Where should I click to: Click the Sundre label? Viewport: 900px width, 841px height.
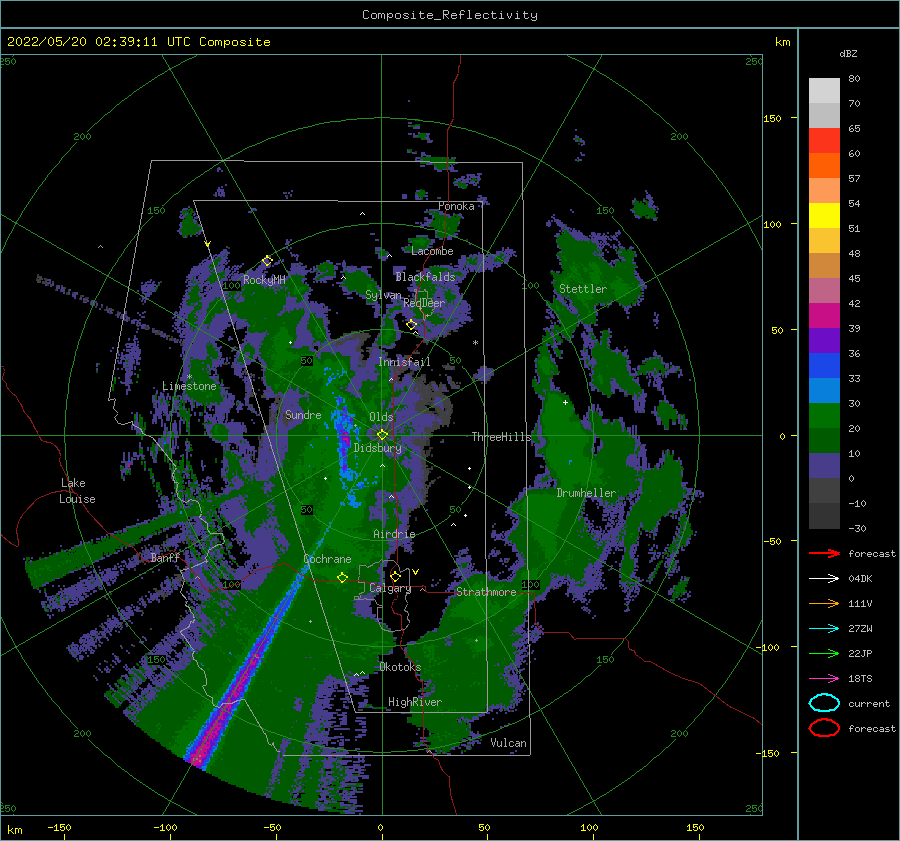303,415
